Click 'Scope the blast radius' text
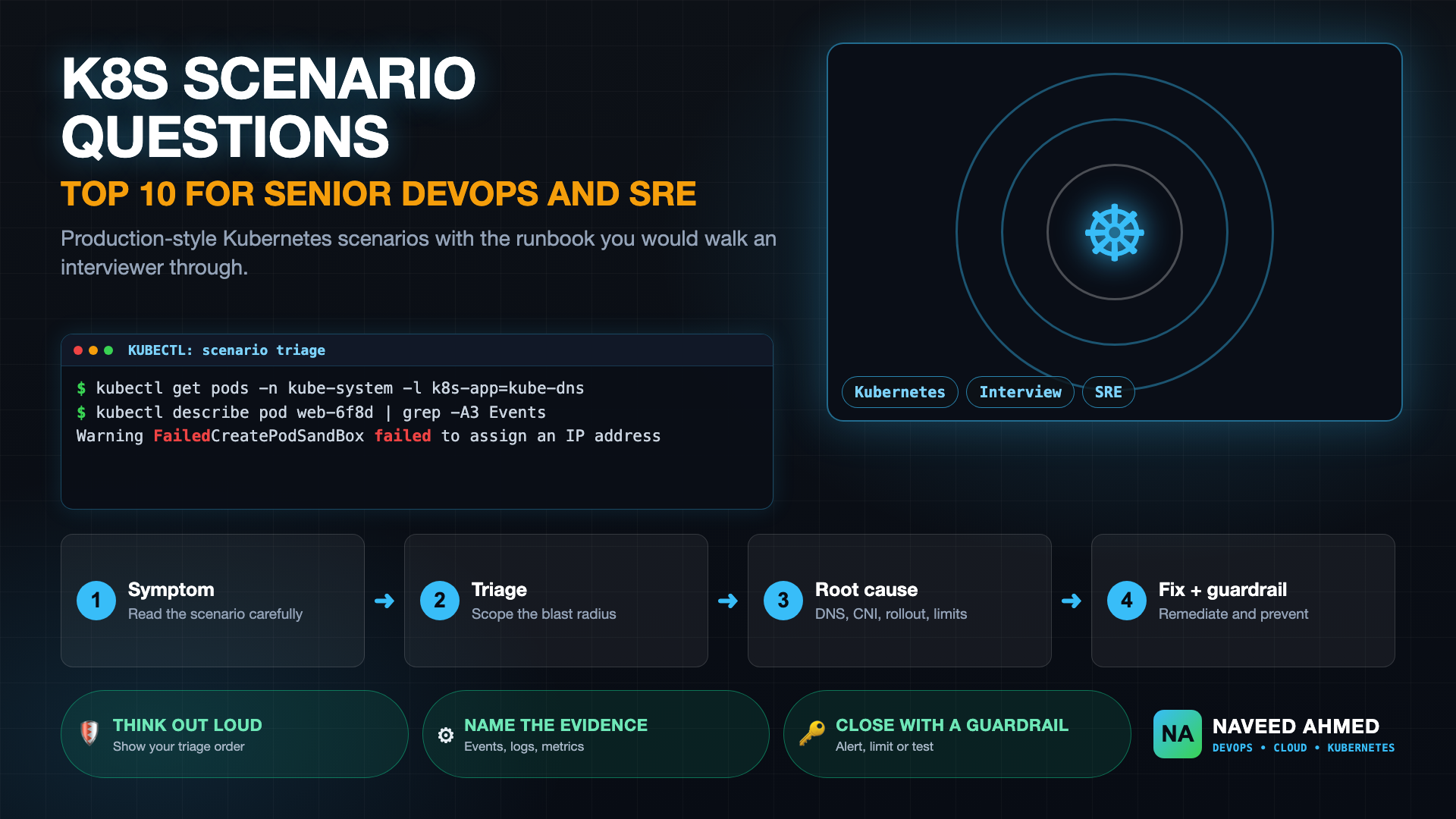The image size is (1456, 819). coord(544,613)
